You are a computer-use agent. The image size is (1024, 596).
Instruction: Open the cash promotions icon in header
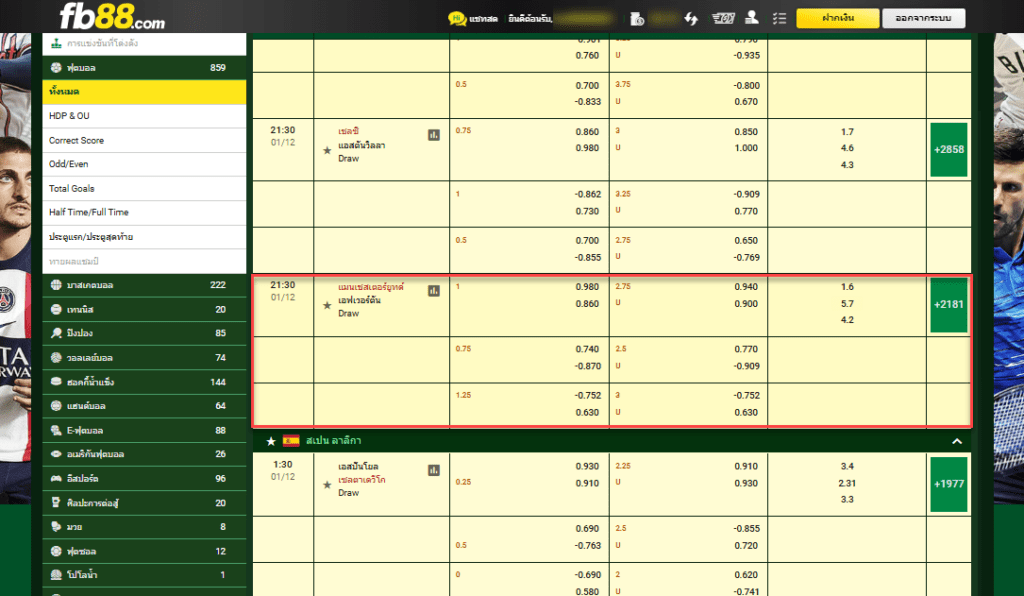(723, 18)
